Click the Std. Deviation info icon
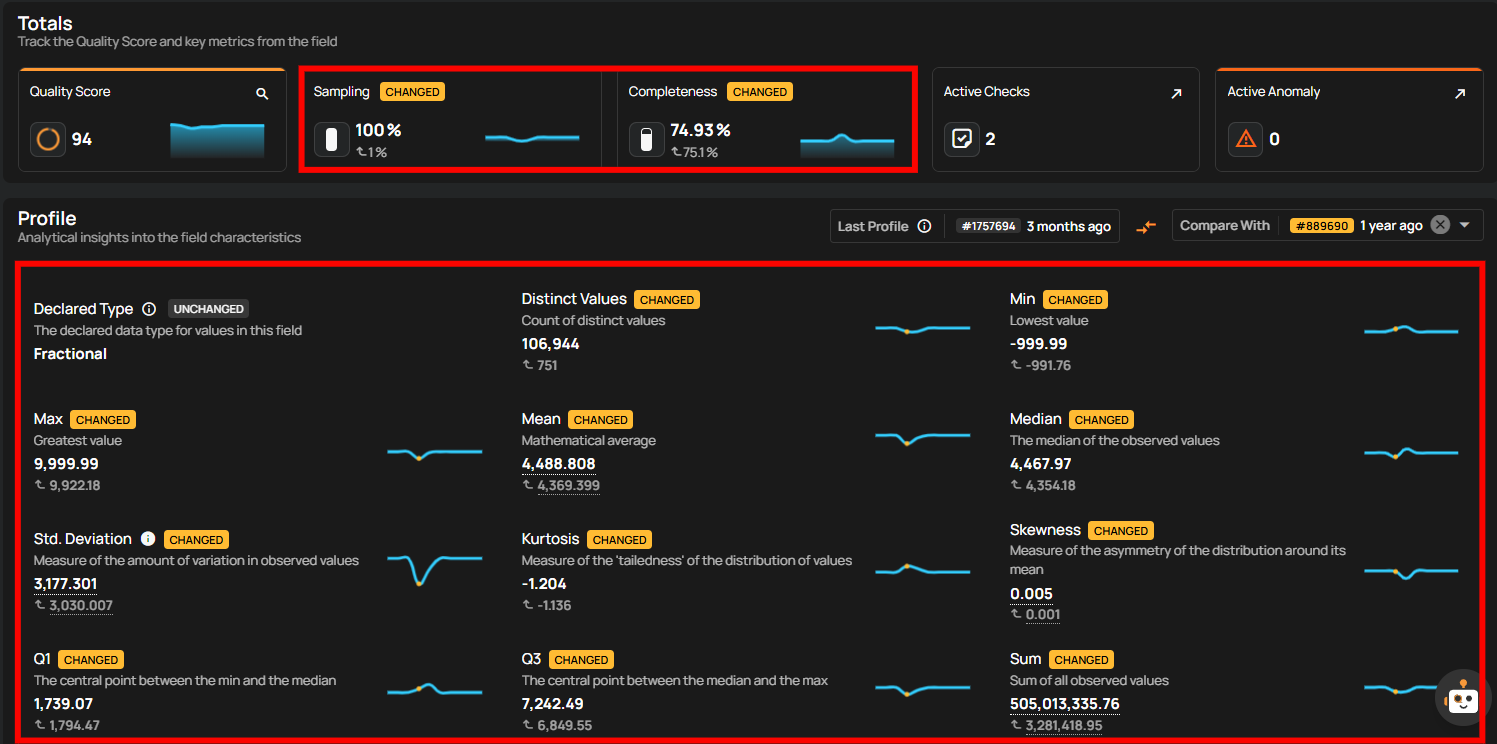The height and width of the screenshot is (744, 1497). [148, 539]
